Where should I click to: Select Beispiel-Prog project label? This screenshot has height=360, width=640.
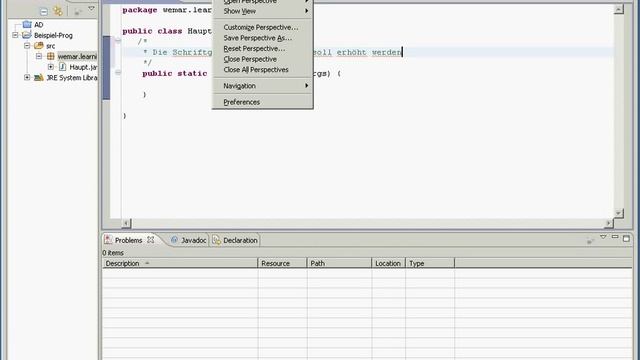(x=53, y=36)
